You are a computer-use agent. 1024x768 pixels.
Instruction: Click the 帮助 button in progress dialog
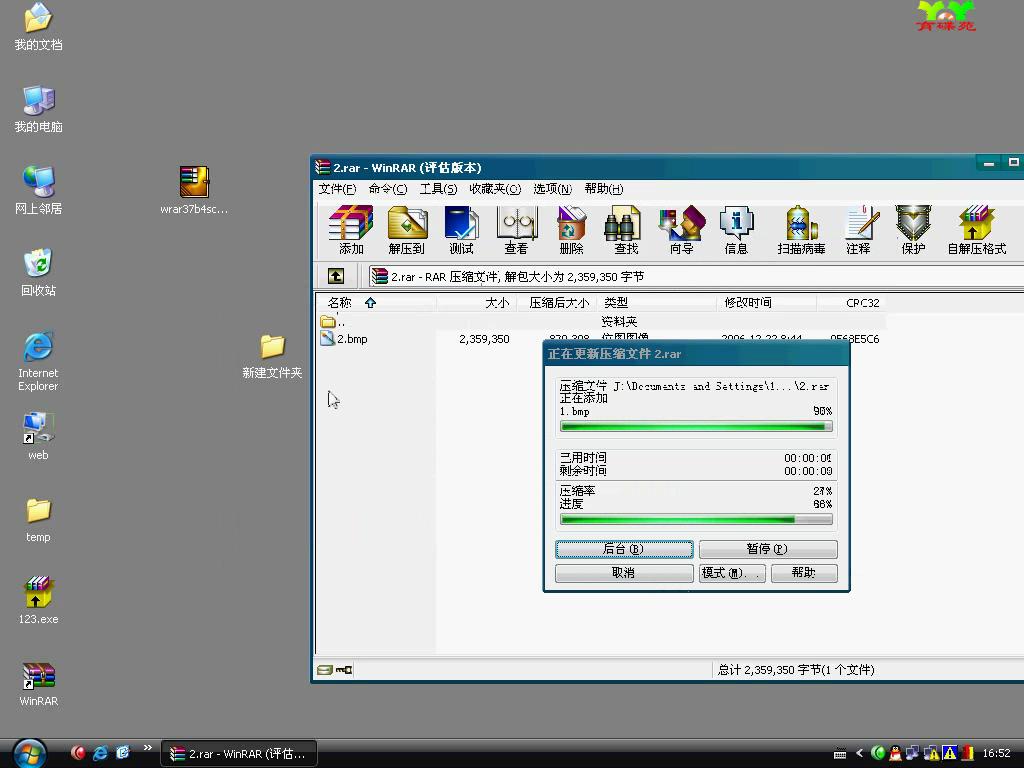coord(804,573)
